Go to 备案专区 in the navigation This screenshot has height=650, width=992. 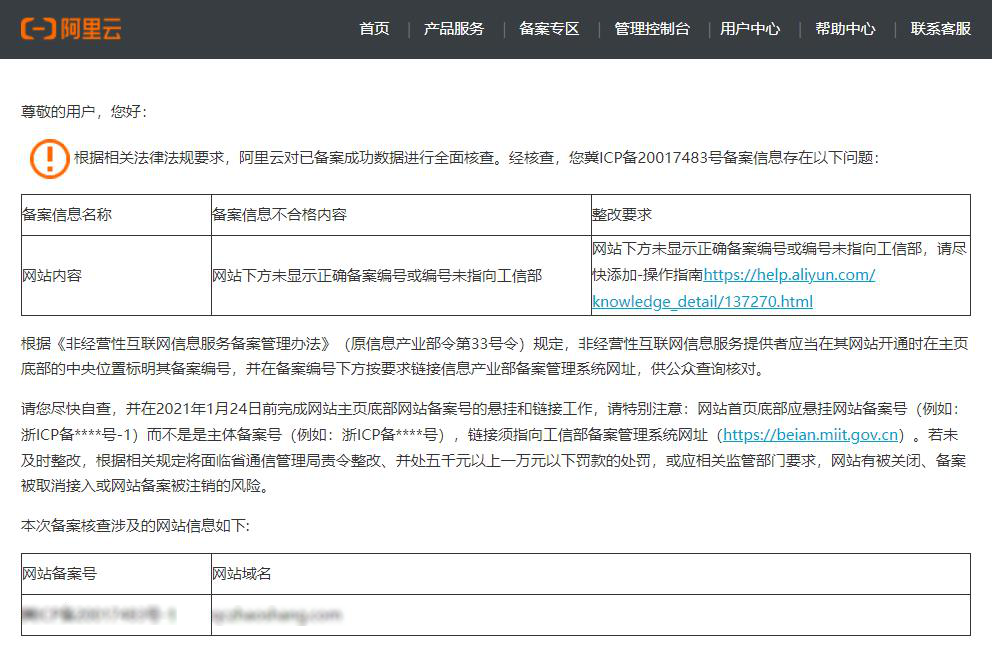[x=549, y=28]
